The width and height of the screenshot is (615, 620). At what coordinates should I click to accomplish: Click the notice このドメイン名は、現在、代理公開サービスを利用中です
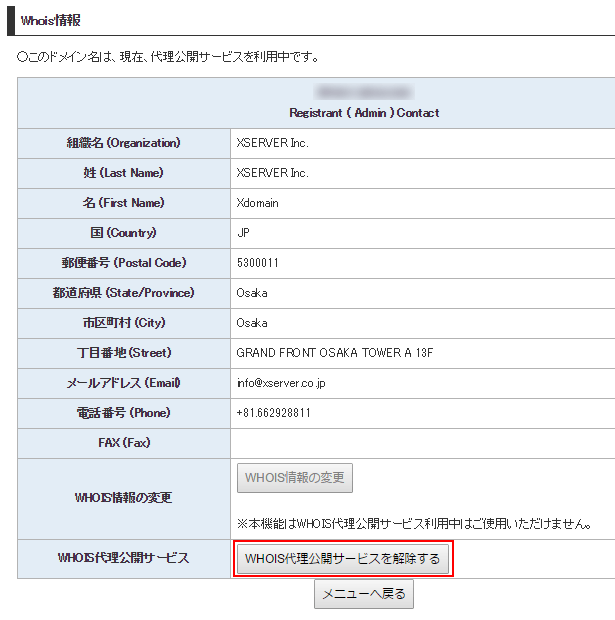[x=168, y=57]
